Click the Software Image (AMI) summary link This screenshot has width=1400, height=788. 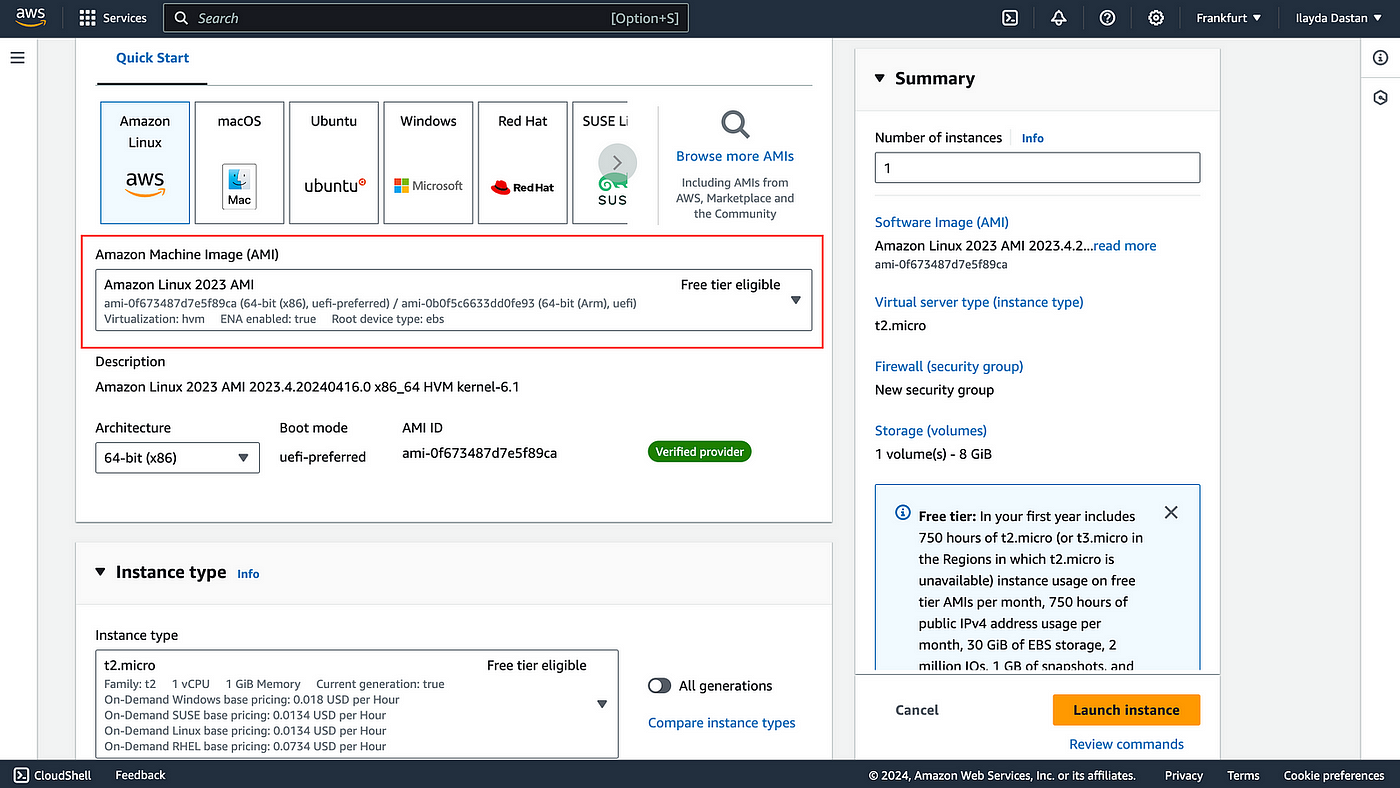(942, 222)
